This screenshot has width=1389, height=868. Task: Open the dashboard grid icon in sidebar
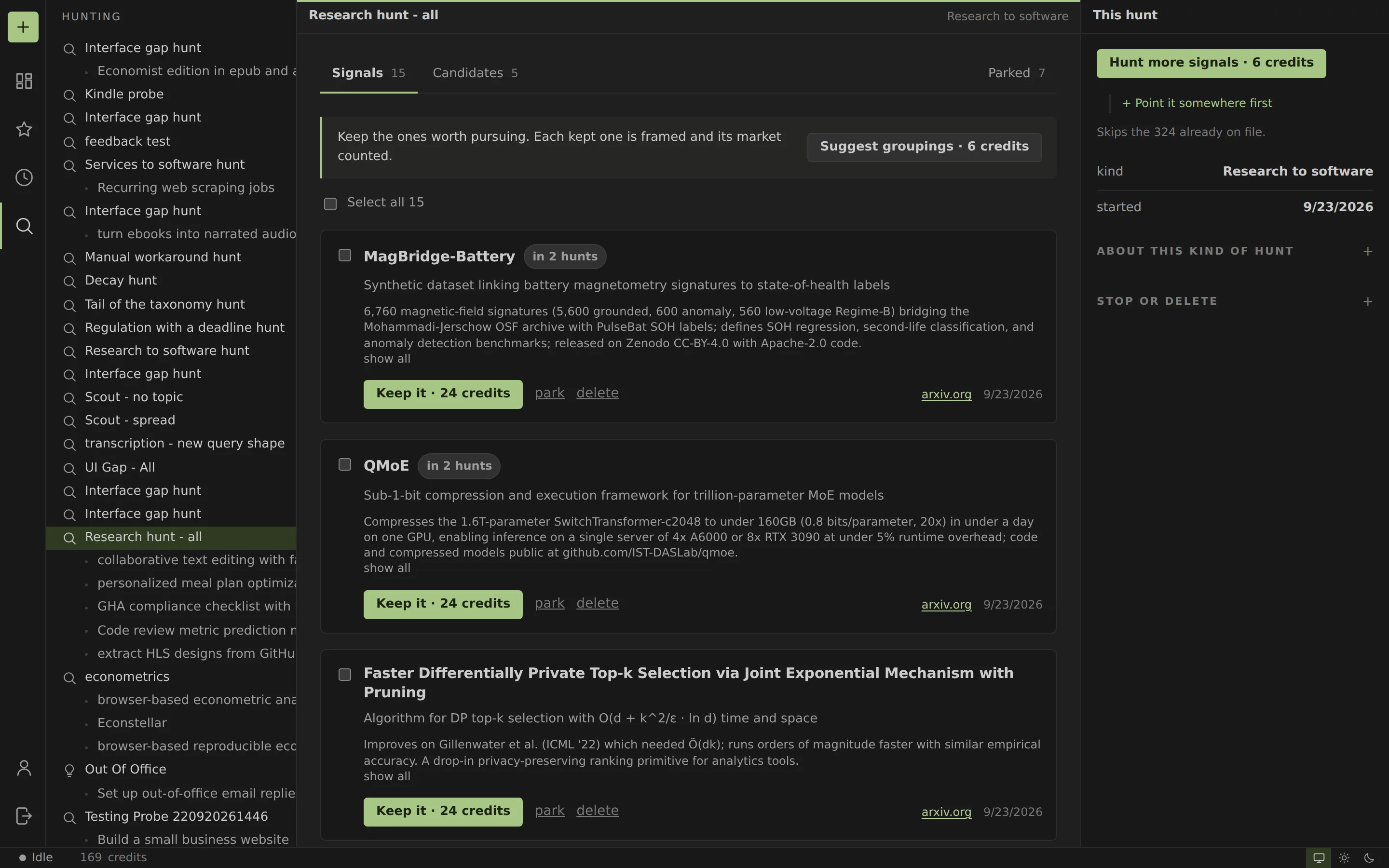[24, 81]
